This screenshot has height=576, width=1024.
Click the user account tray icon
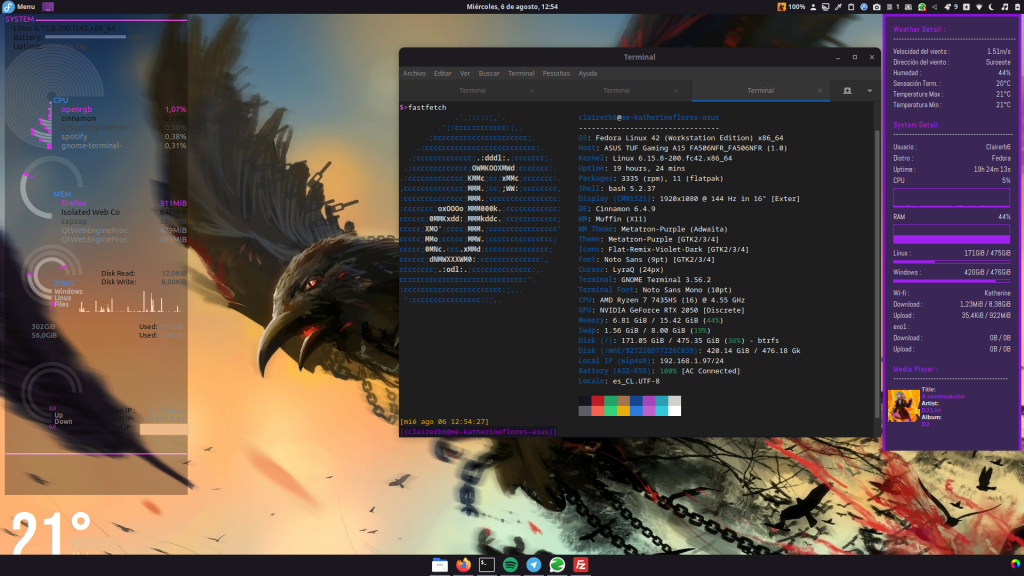[813, 7]
